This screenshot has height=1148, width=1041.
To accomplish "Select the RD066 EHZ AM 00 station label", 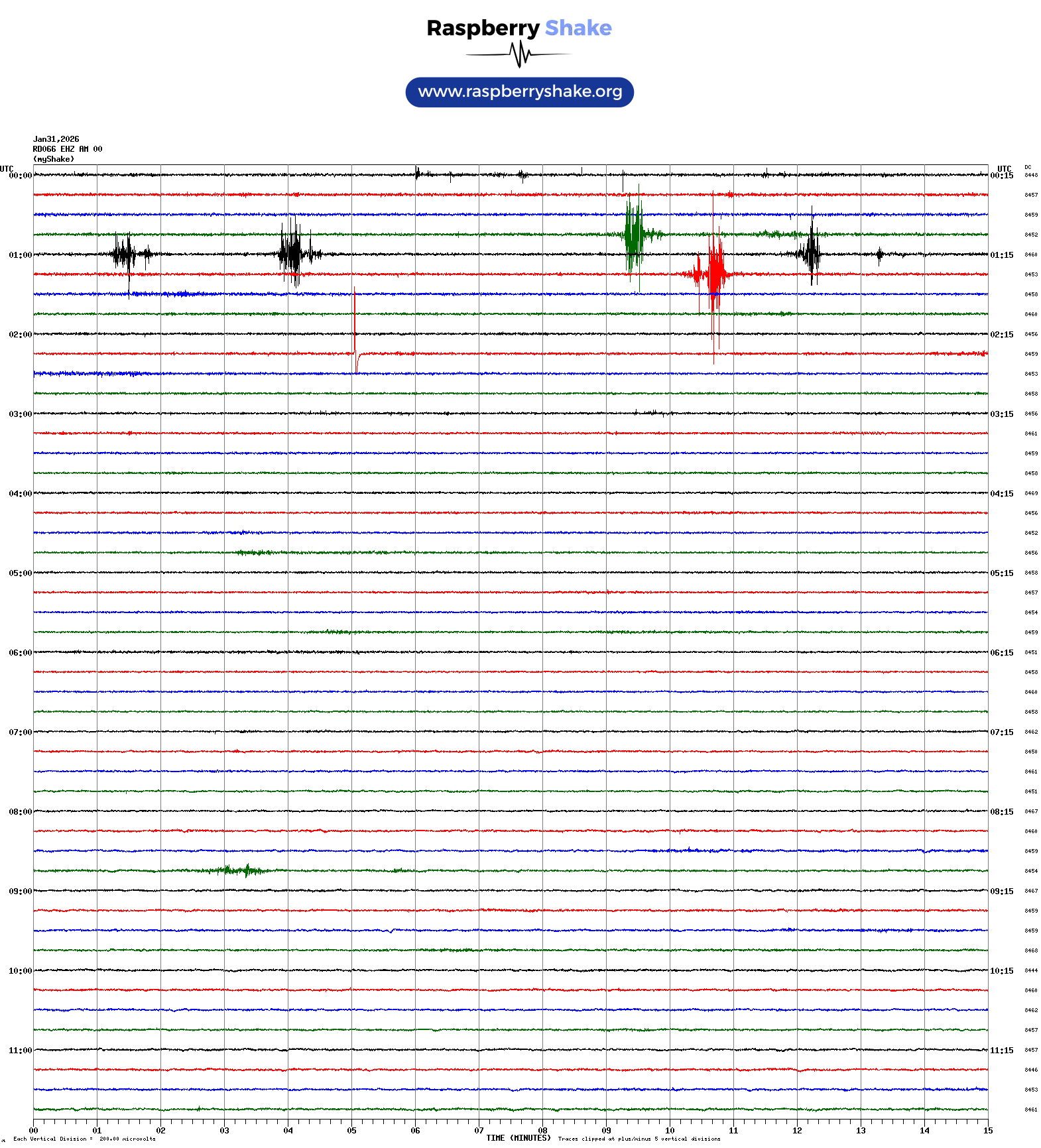I will point(67,149).
